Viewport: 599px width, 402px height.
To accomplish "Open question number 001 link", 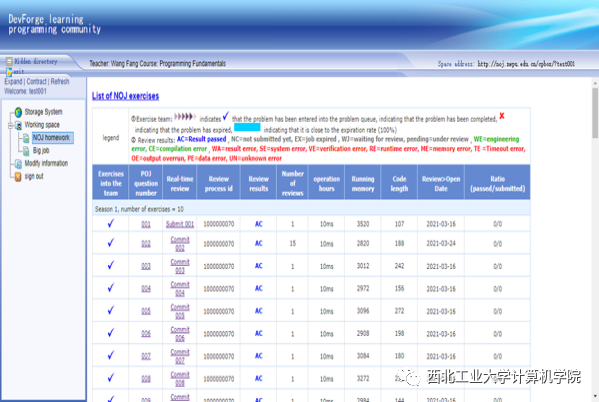I will (146, 224).
